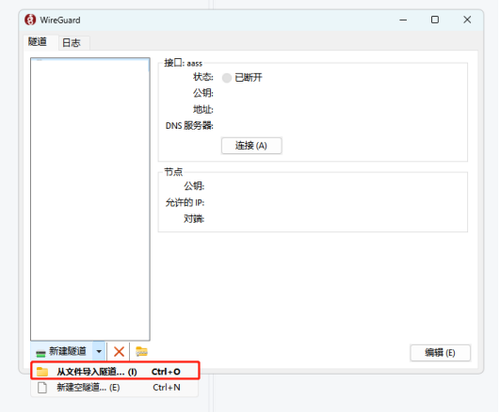Close the WireGuard window
This screenshot has width=500, height=412.
[x=467, y=20]
